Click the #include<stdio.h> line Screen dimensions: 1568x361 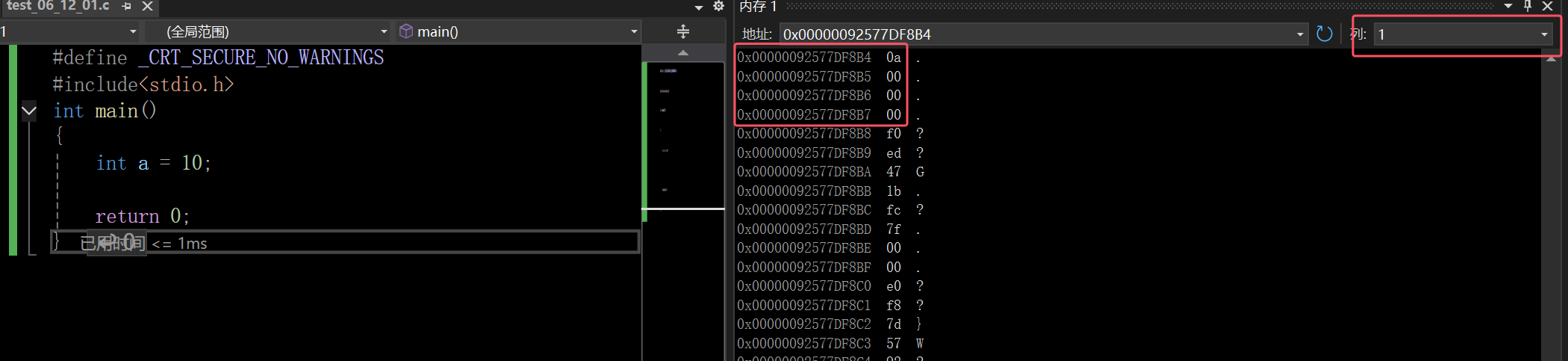coord(143,84)
